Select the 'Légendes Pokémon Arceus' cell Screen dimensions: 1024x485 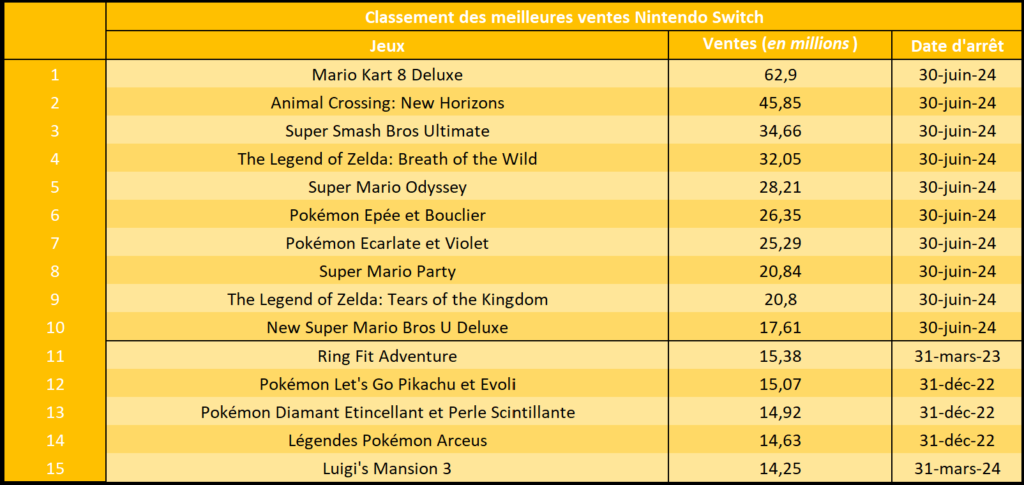tap(387, 441)
